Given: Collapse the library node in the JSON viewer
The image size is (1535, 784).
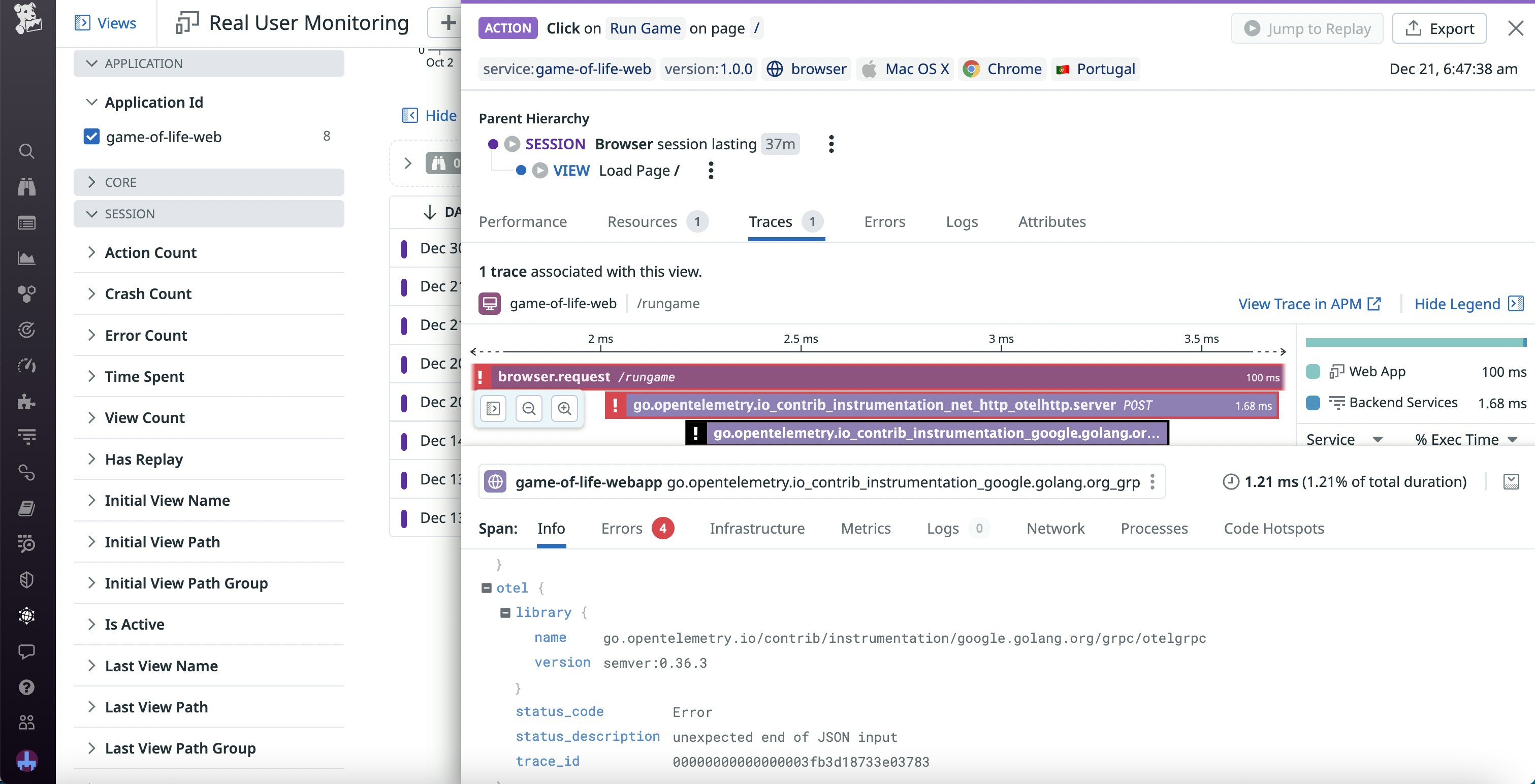Looking at the screenshot, I should pyautogui.click(x=505, y=612).
